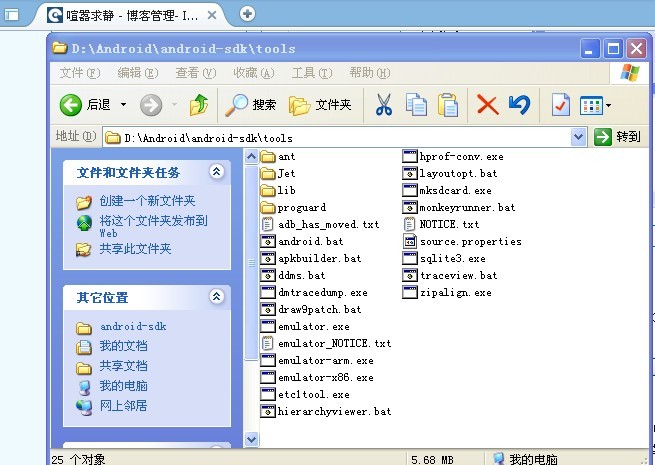Viewport: 655px width, 465px height.
Task: Expand the address bar dropdown
Action: pyautogui.click(x=579, y=137)
